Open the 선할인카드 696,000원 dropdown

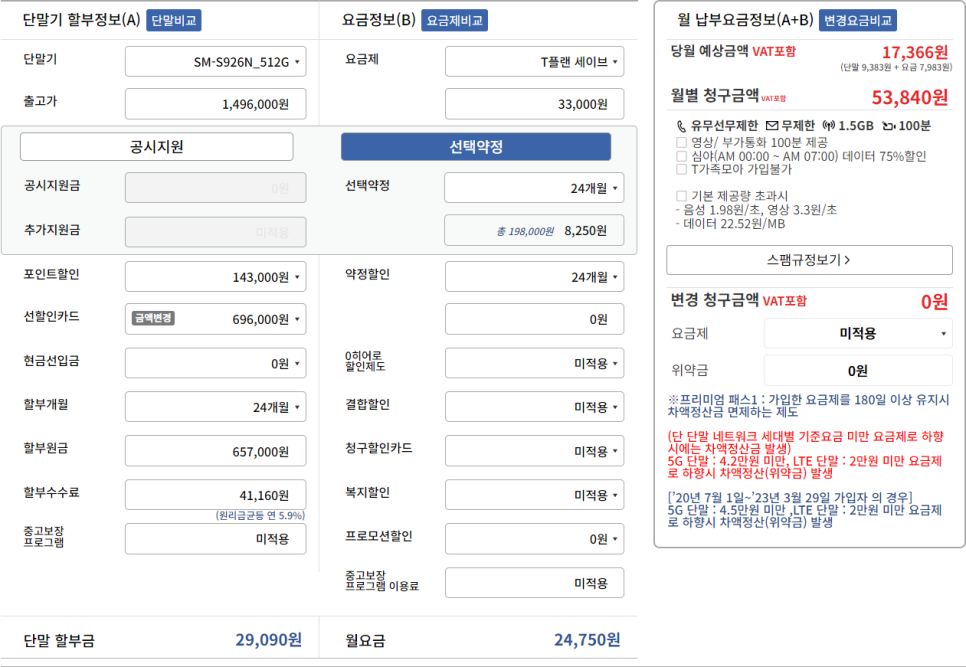[216, 319]
